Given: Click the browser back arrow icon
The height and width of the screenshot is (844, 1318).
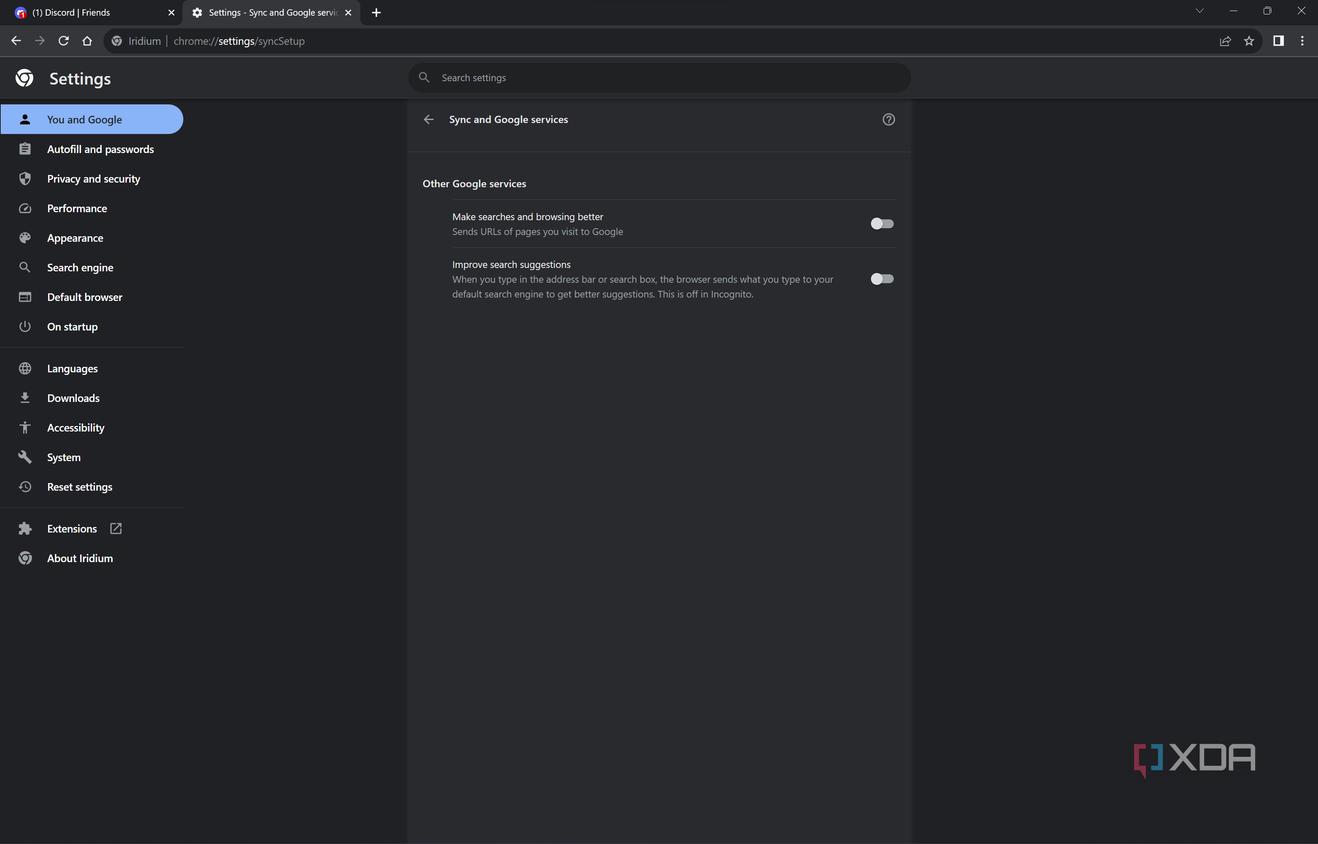Looking at the screenshot, I should (x=16, y=41).
